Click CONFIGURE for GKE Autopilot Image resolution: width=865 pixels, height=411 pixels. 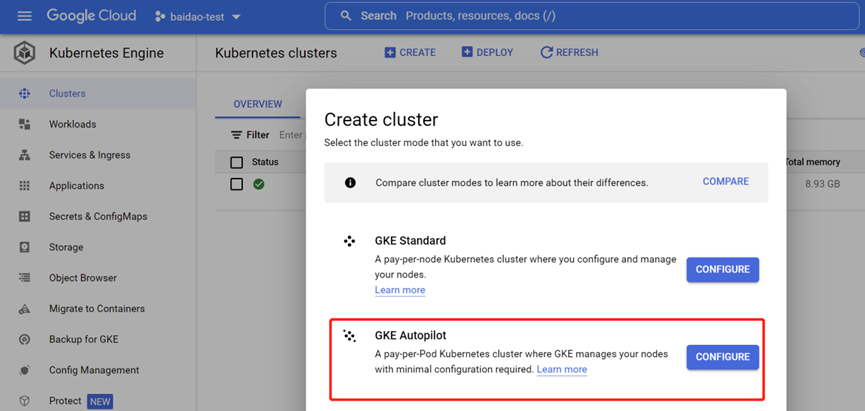point(723,357)
